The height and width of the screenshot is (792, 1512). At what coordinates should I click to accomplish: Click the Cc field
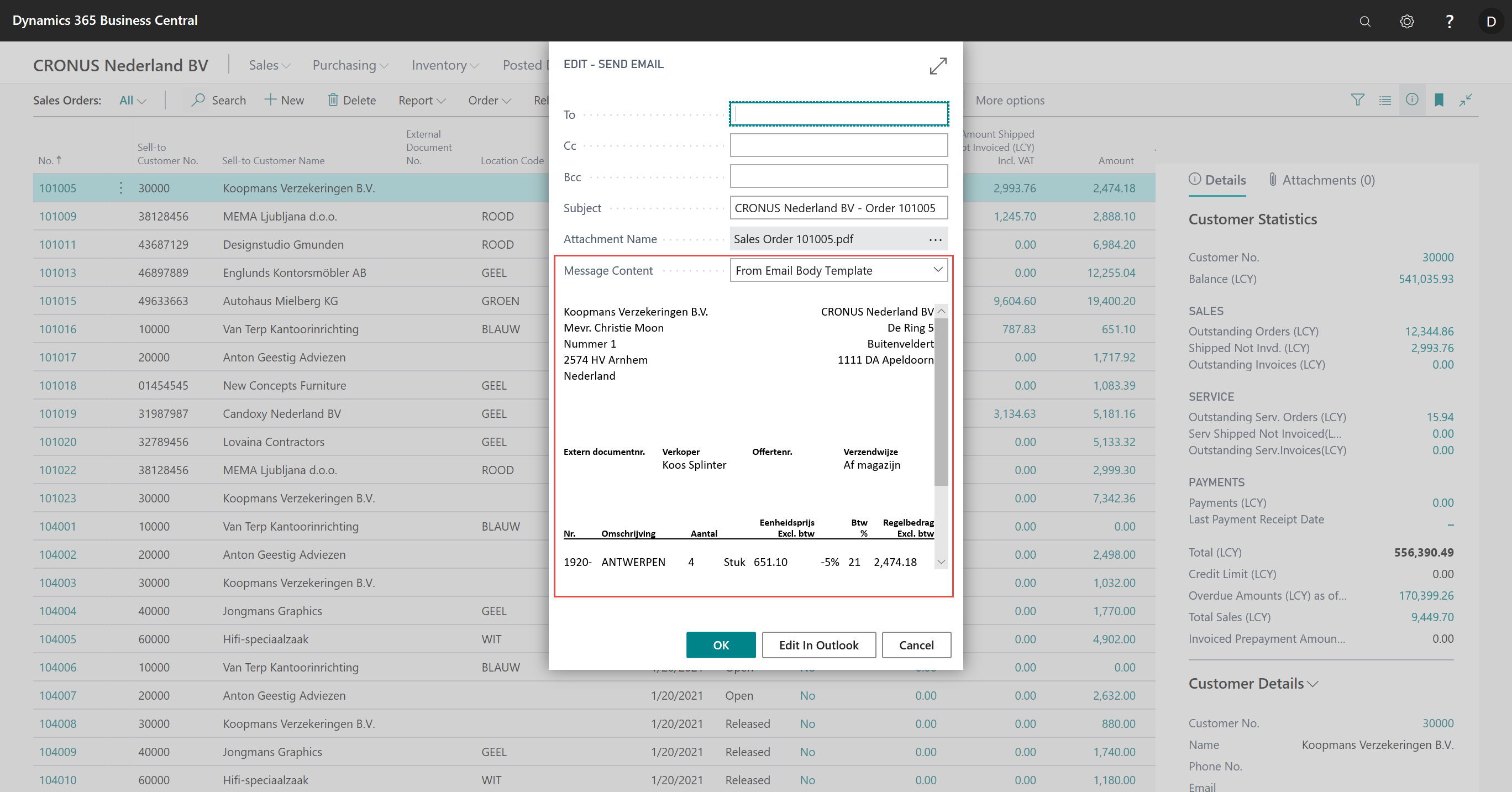click(839, 145)
